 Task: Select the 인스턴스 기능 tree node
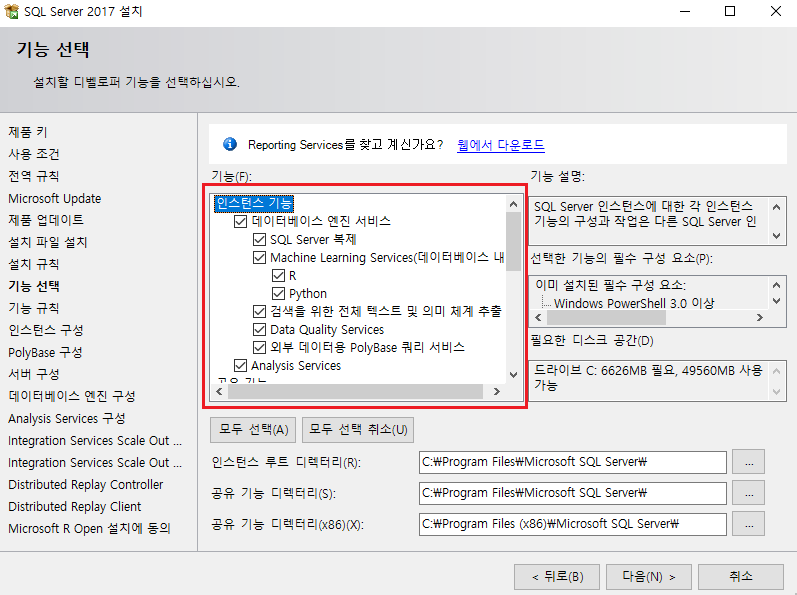254,203
